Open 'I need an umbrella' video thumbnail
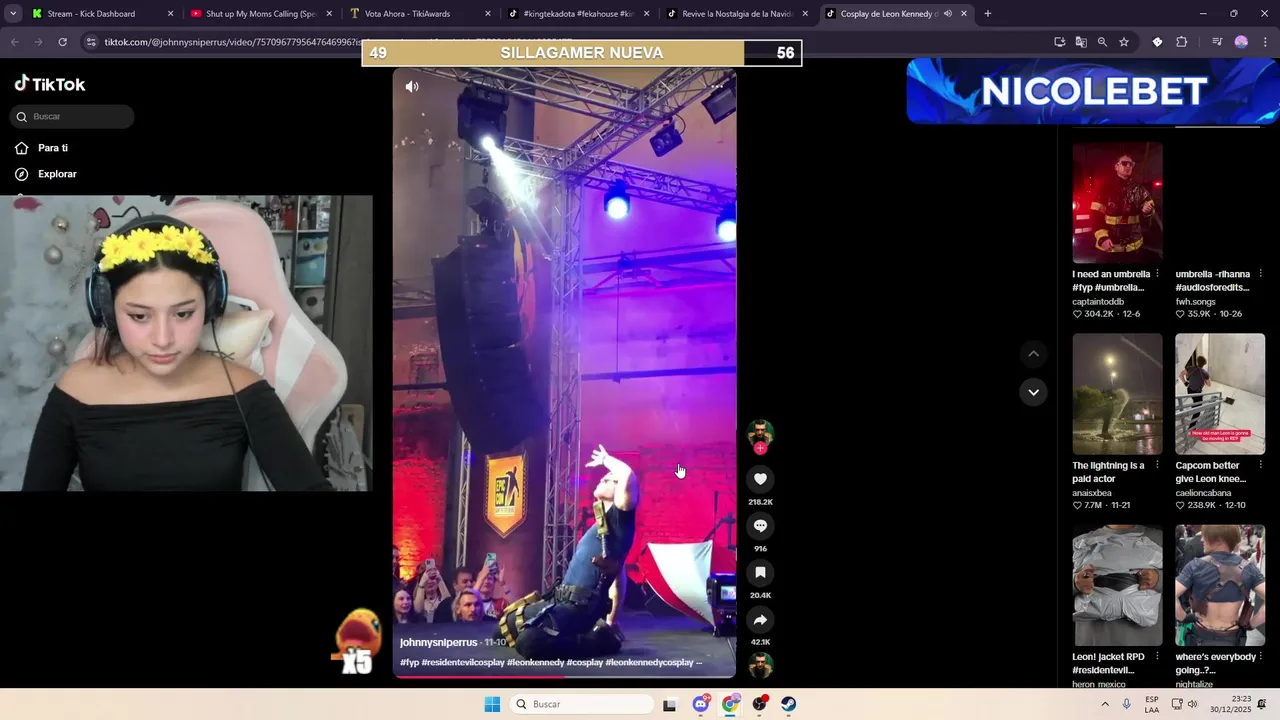The image size is (1280, 720). pyautogui.click(x=1117, y=202)
